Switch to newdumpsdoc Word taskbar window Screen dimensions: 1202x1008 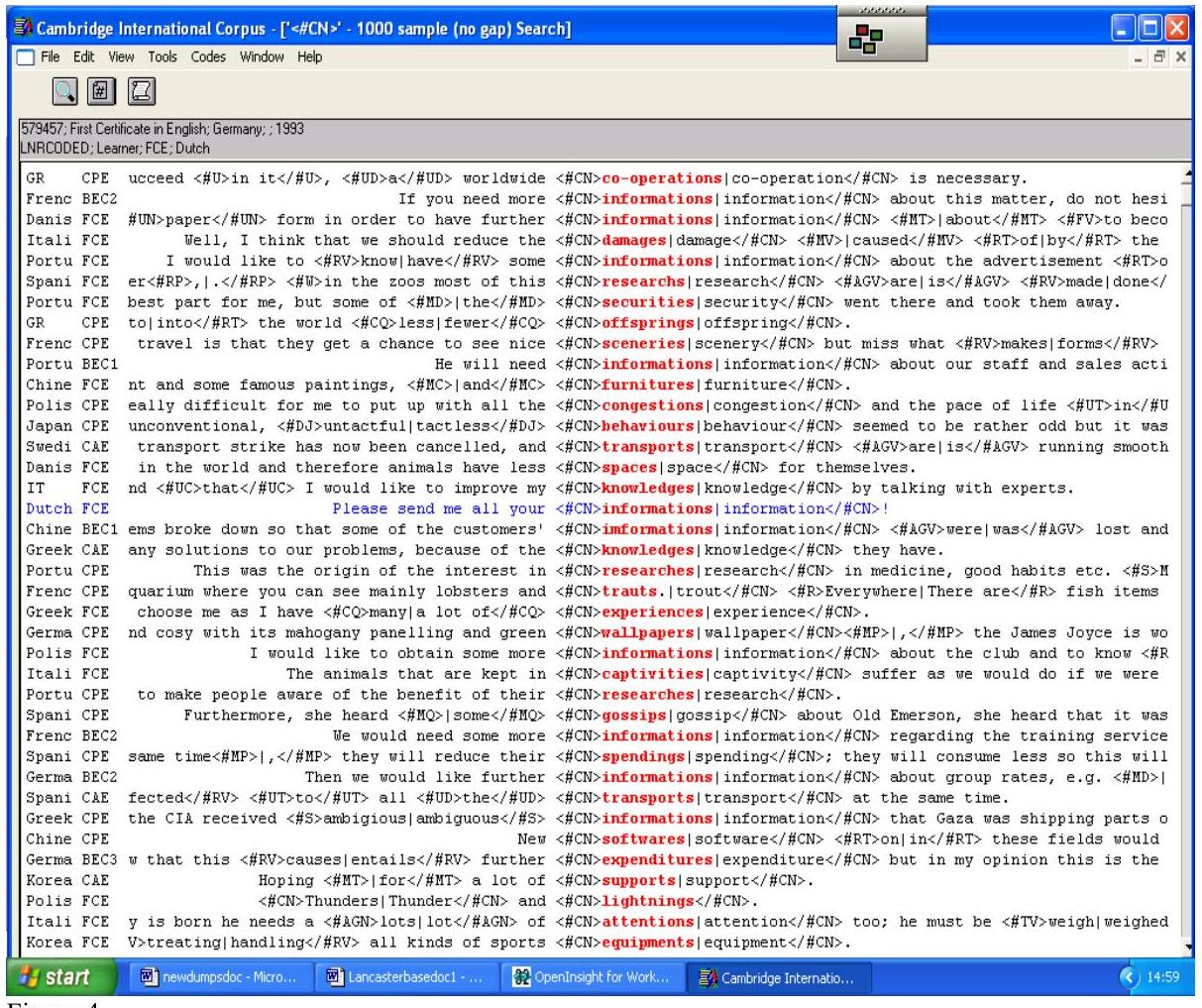point(218,977)
